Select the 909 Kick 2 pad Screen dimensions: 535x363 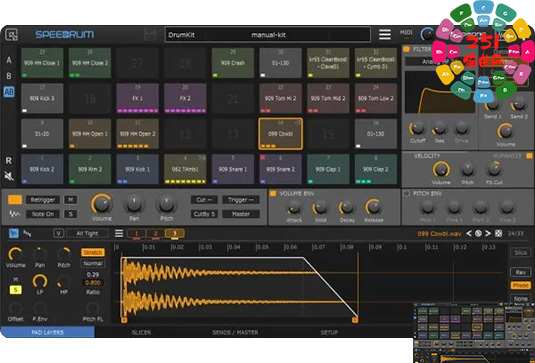click(42, 169)
